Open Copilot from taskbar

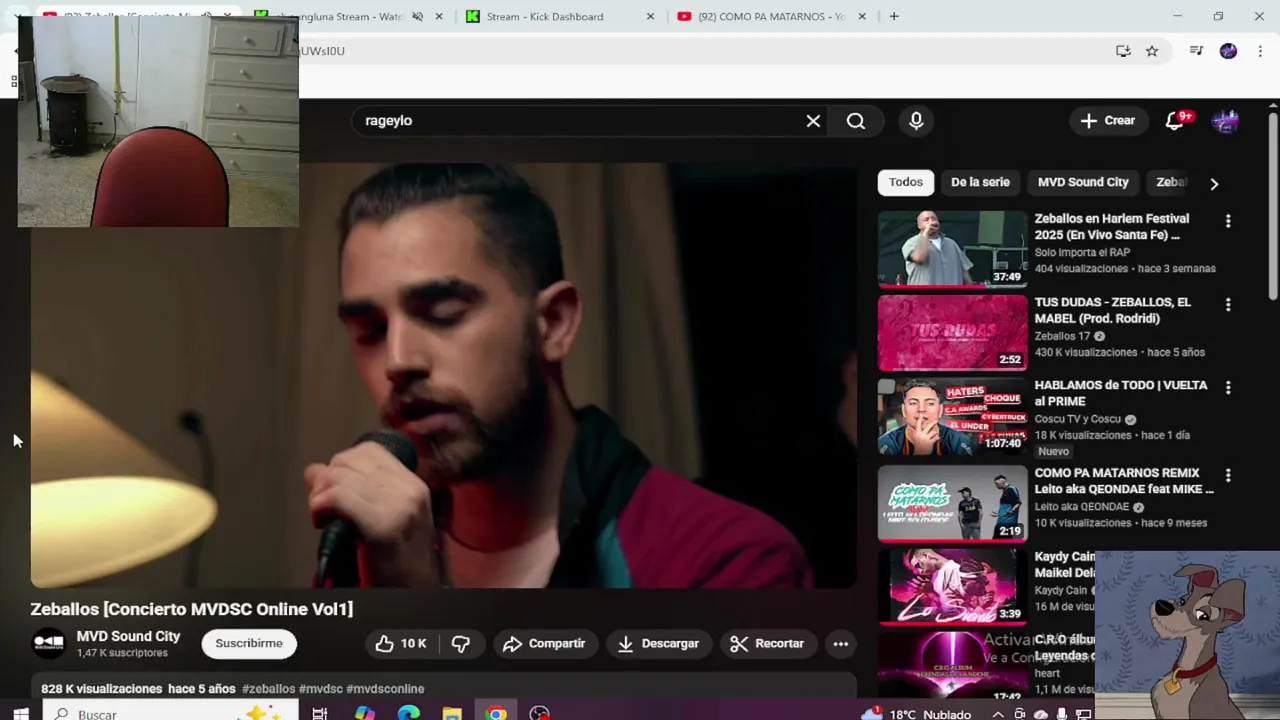coord(364,713)
